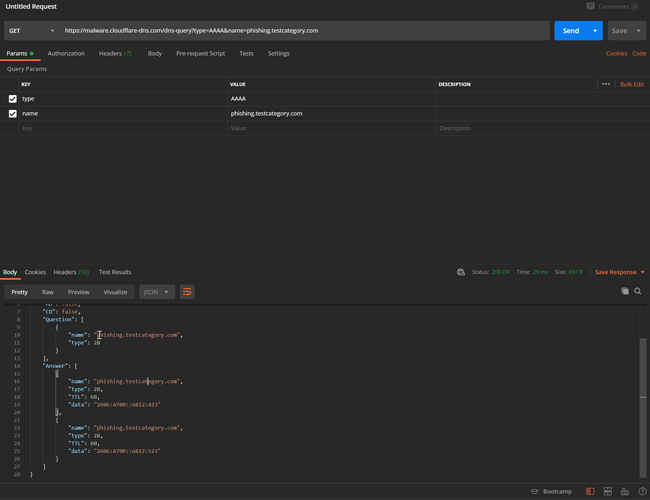The image size is (650, 500).
Task: Select the Raw view mode
Action: click(48, 292)
